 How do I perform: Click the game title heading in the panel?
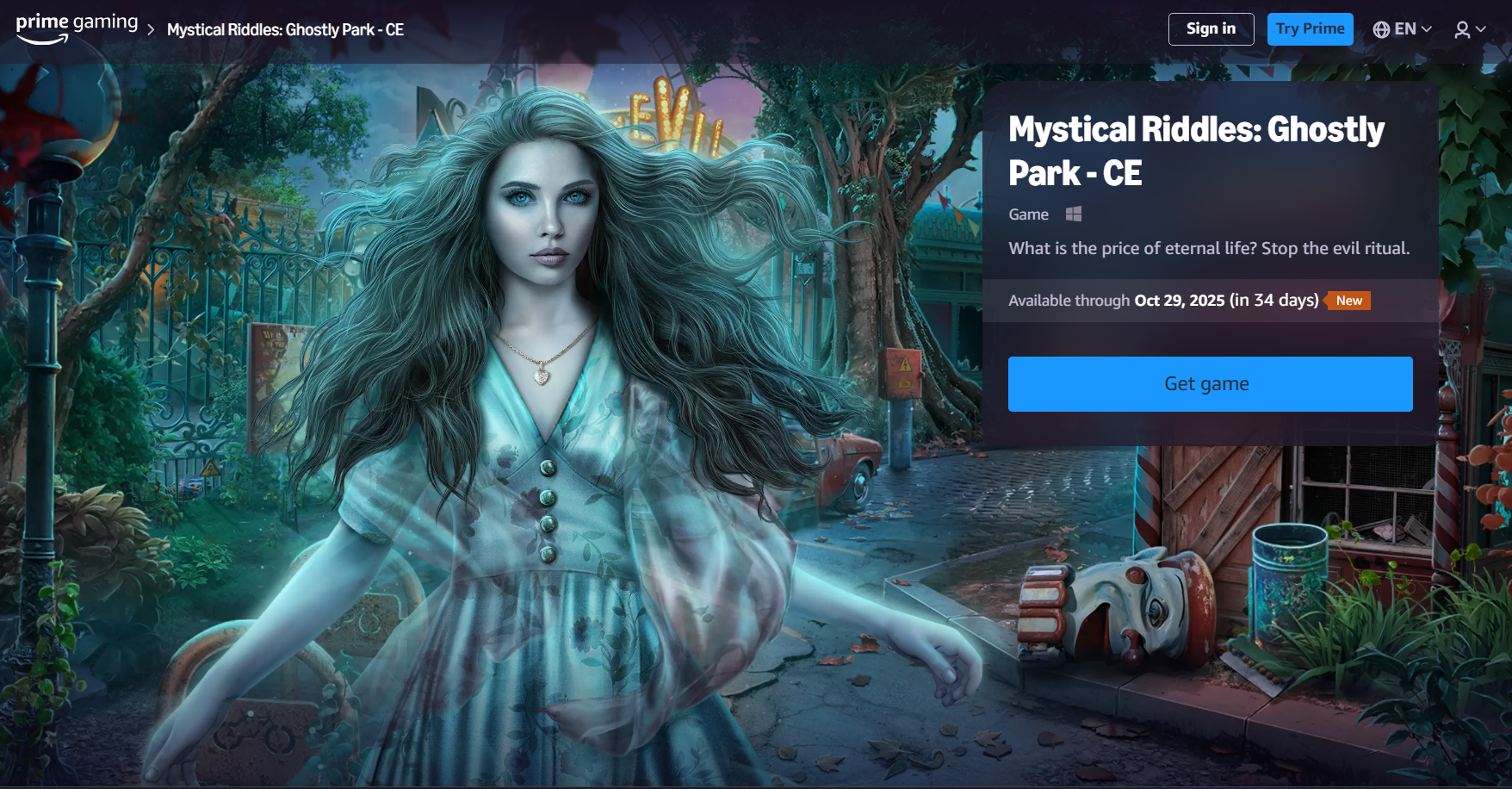pos(1196,151)
